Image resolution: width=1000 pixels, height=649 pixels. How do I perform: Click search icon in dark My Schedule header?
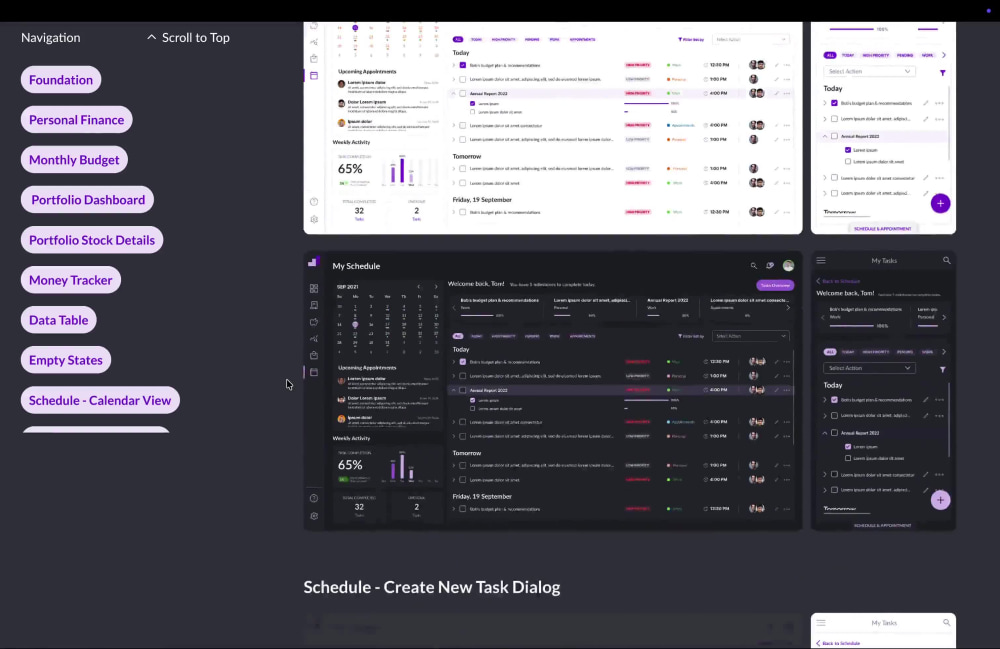tap(753, 266)
